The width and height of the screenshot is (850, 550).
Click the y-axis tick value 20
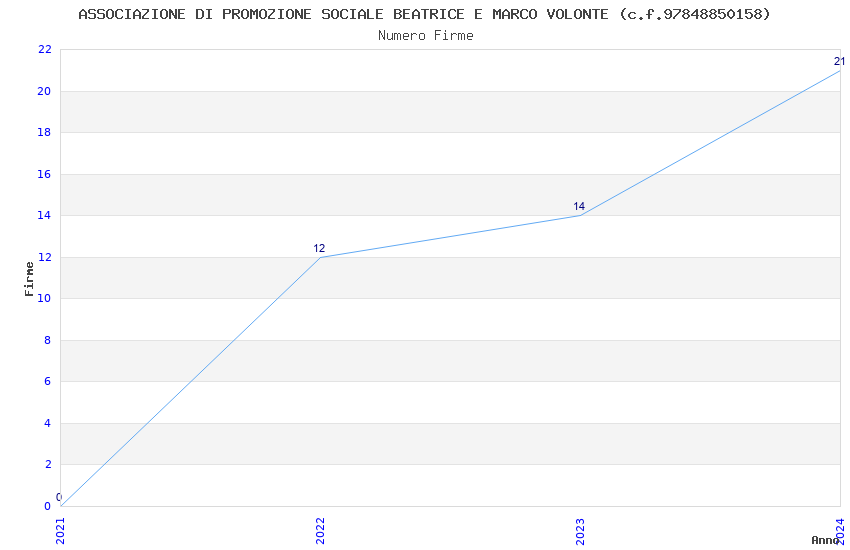coord(44,91)
